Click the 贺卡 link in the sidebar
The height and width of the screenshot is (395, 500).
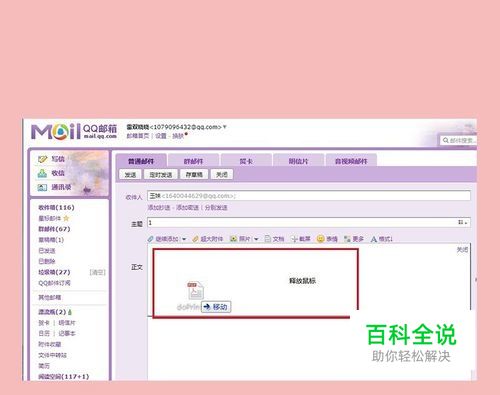click(x=44, y=323)
